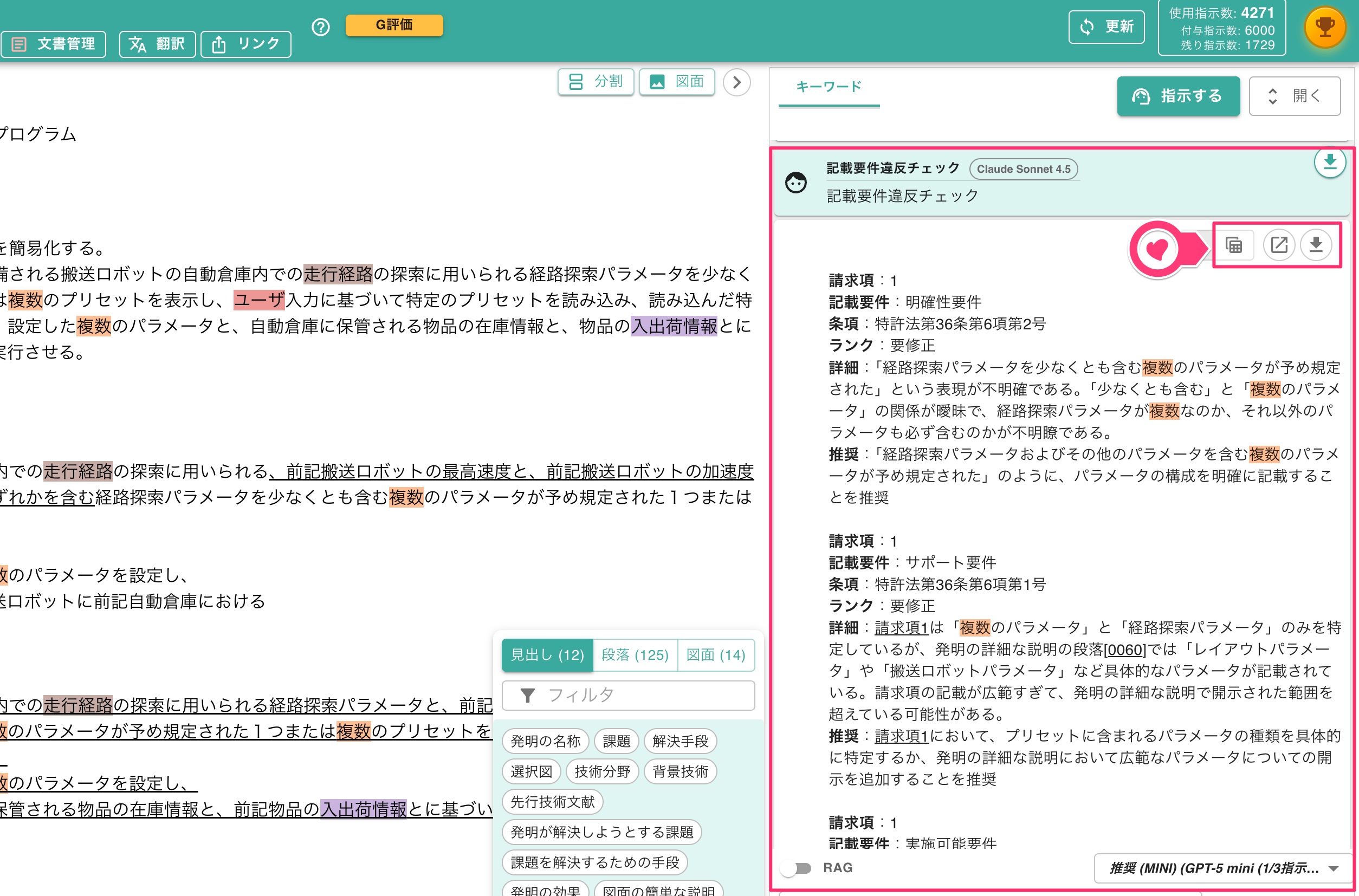This screenshot has width=1359, height=896.
Task: Click the 翻訳 translate button
Action: pos(157,44)
